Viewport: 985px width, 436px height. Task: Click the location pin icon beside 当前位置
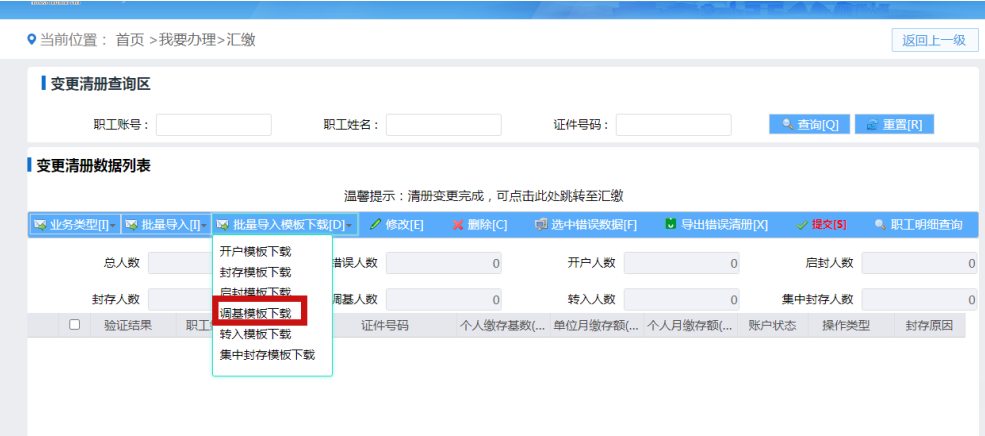pos(31,40)
